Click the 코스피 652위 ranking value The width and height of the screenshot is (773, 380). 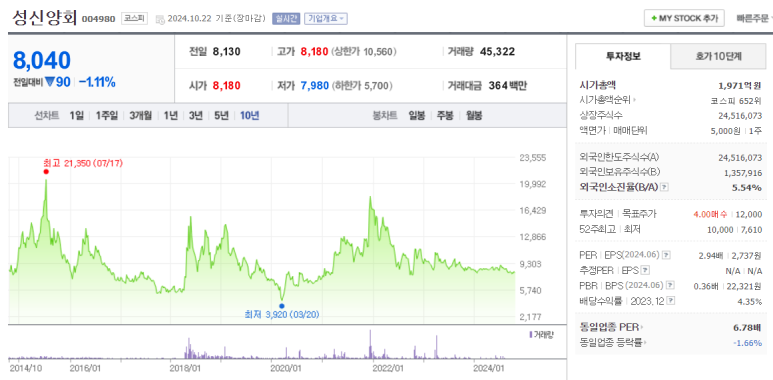click(736, 101)
